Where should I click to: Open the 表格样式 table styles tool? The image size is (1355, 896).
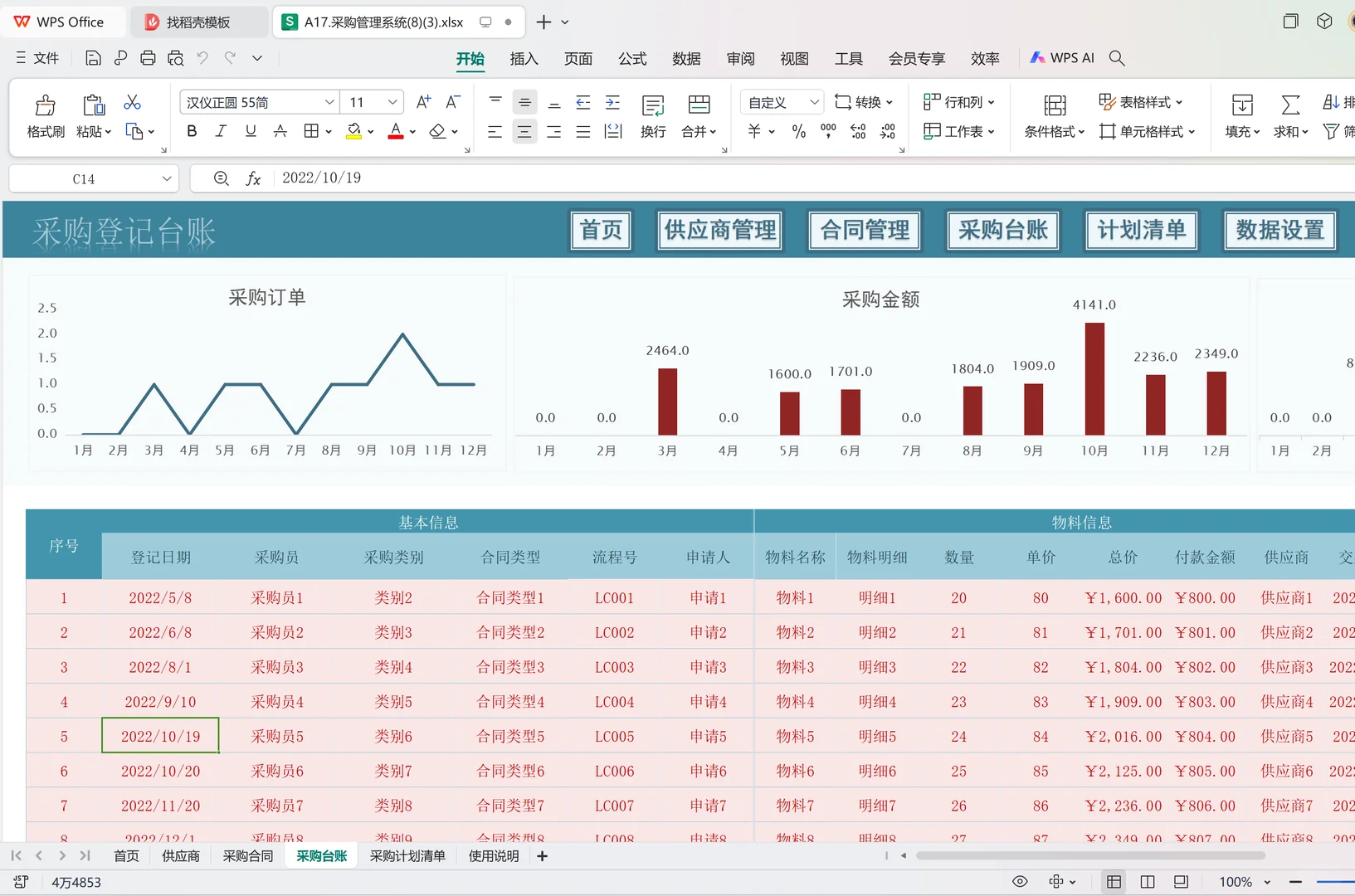[x=1141, y=101]
